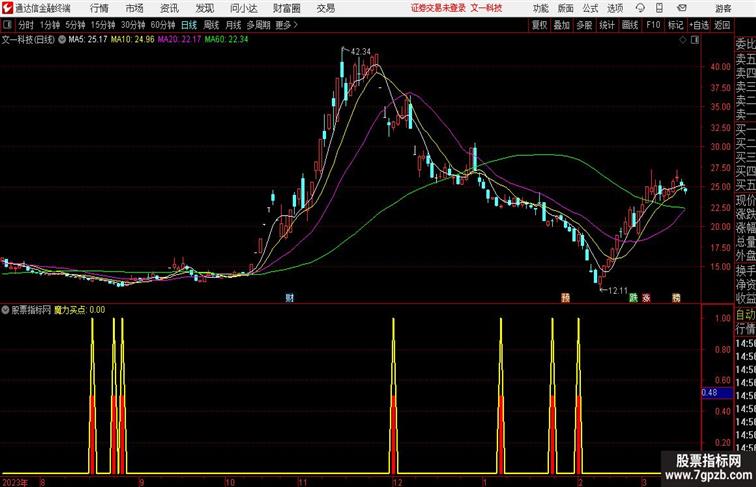Image resolution: width=756 pixels, height=487 pixels.
Task: Click month 11 marker on the time axis
Action: click(x=302, y=482)
